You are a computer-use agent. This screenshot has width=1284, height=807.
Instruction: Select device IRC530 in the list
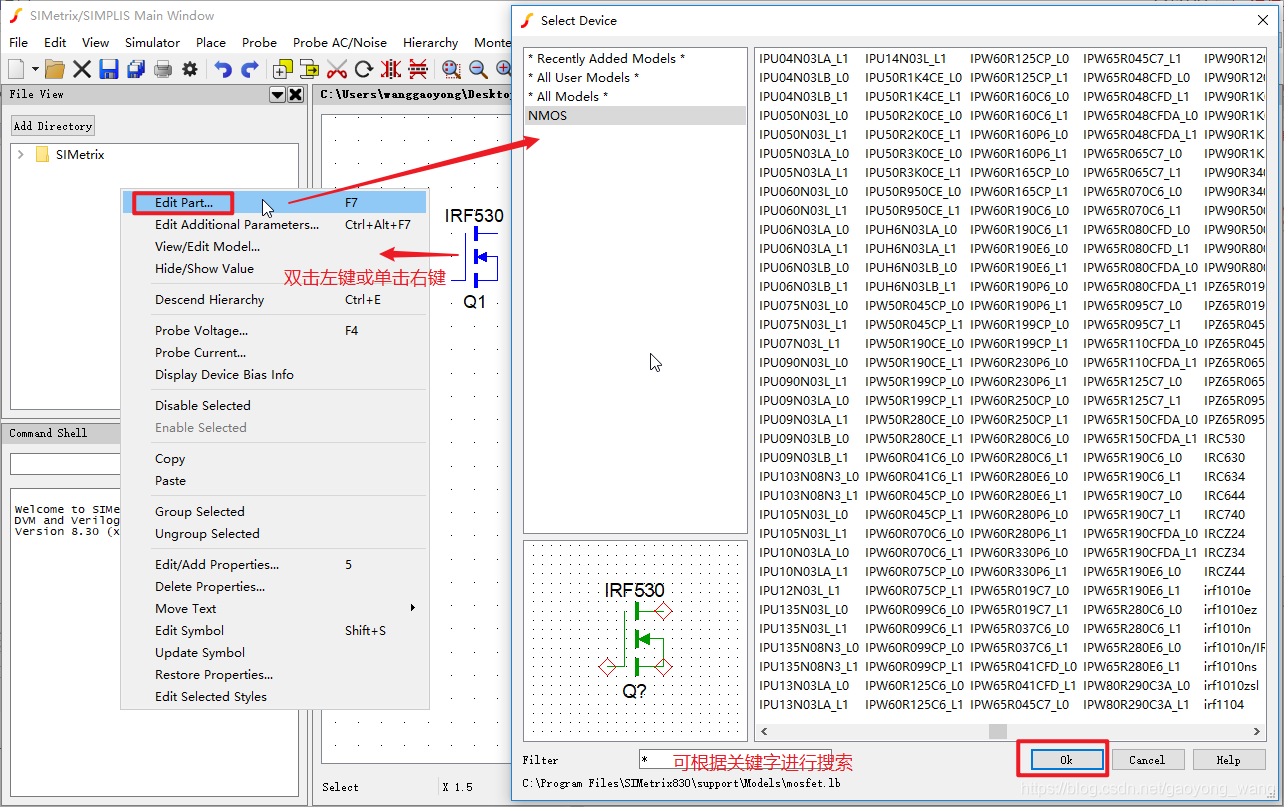1225,439
